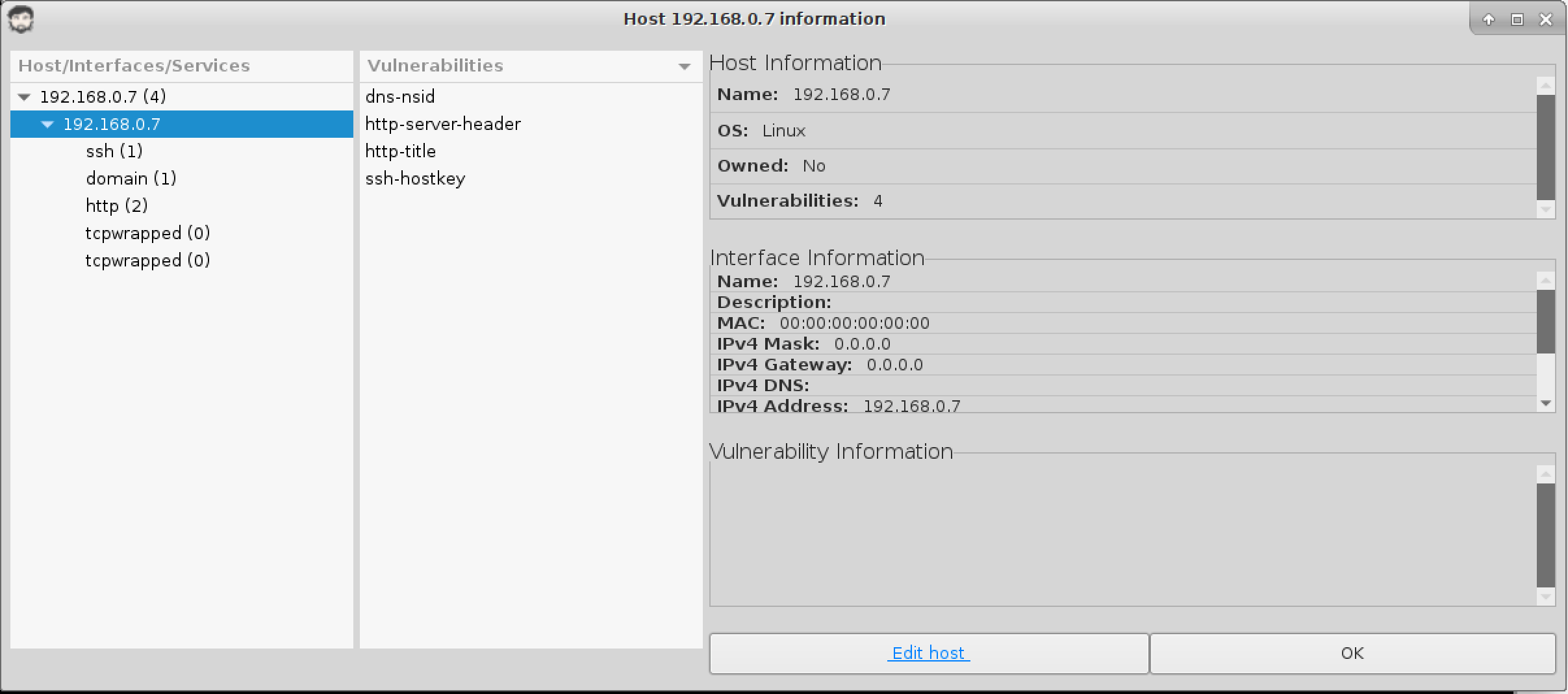Select the http-title vulnerability

tap(400, 151)
